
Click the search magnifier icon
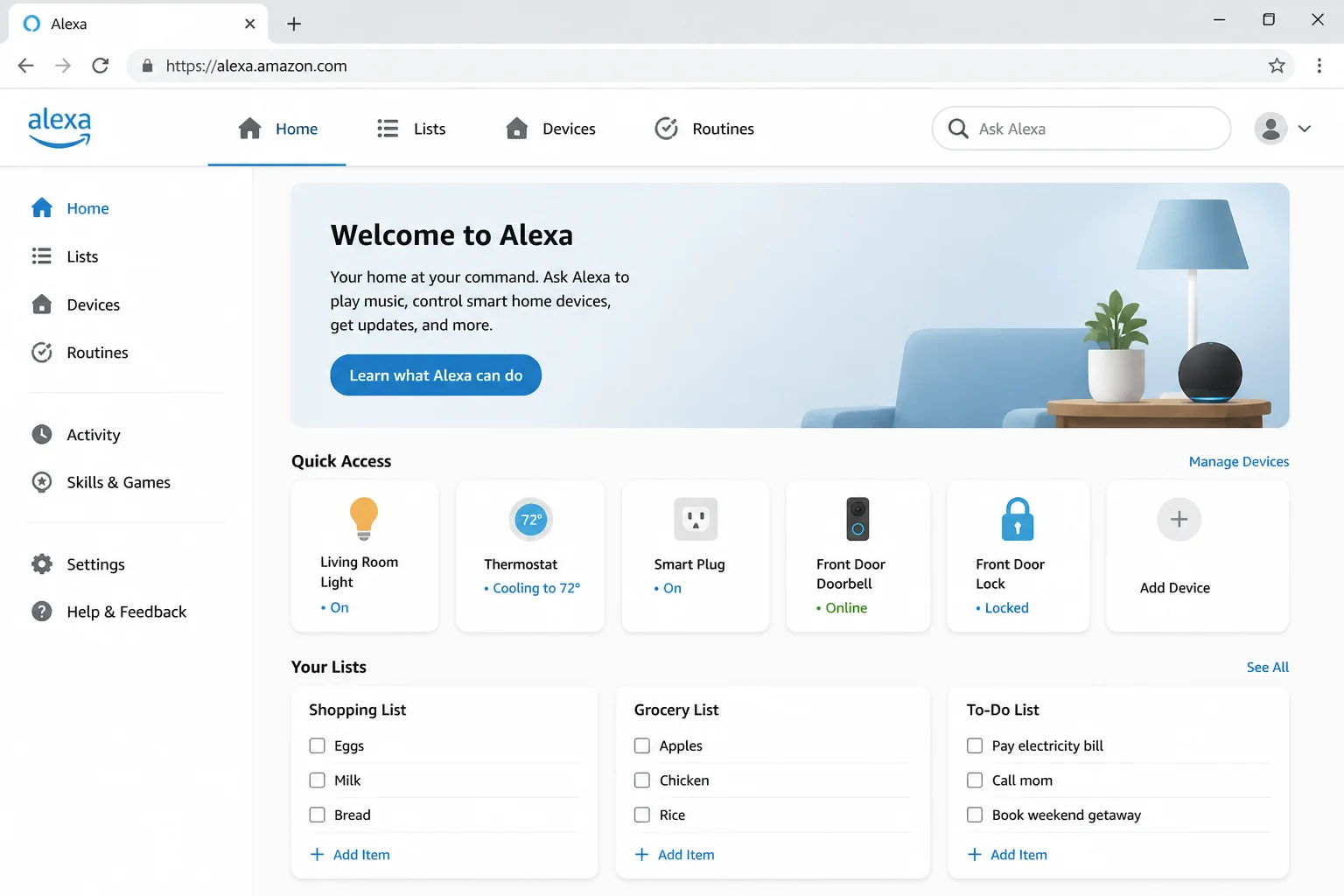tap(958, 129)
